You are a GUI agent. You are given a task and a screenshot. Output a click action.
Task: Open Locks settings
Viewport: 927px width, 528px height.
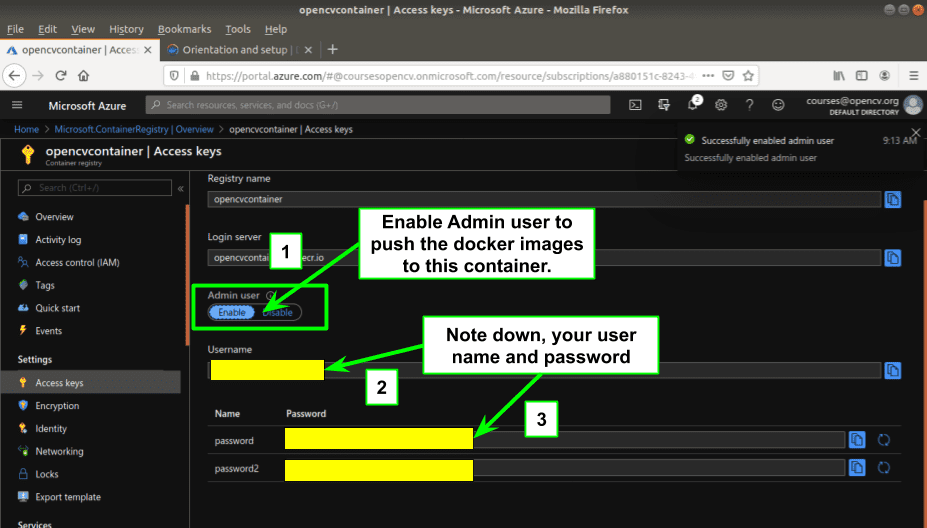click(x=46, y=474)
